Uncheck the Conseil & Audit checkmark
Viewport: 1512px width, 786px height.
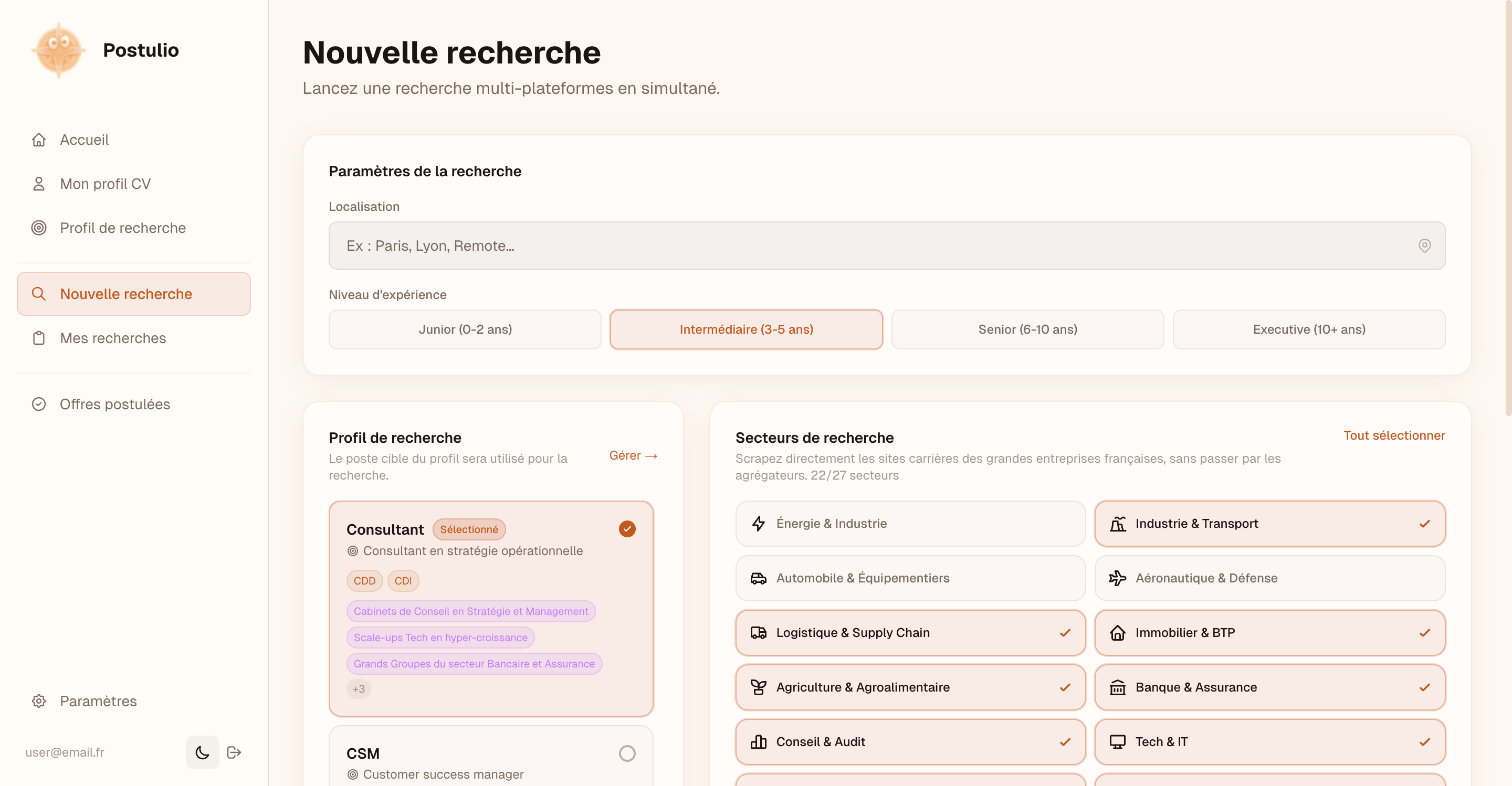(x=1065, y=741)
